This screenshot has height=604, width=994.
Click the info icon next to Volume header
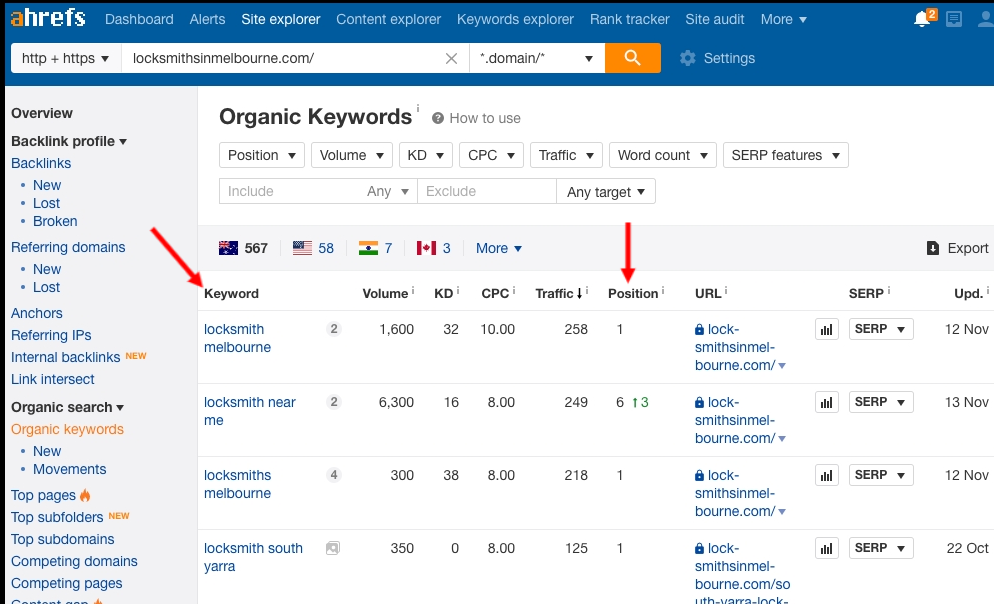413,290
